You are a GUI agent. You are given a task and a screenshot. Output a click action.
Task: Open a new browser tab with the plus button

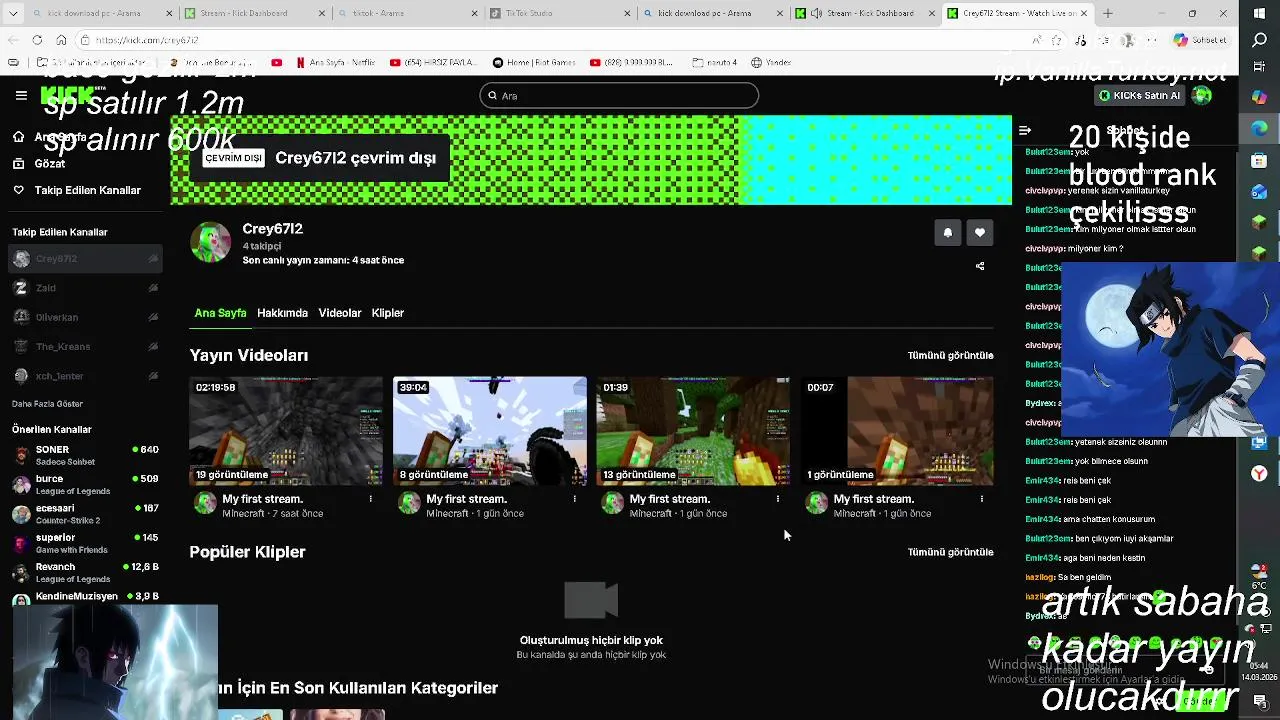click(1107, 13)
